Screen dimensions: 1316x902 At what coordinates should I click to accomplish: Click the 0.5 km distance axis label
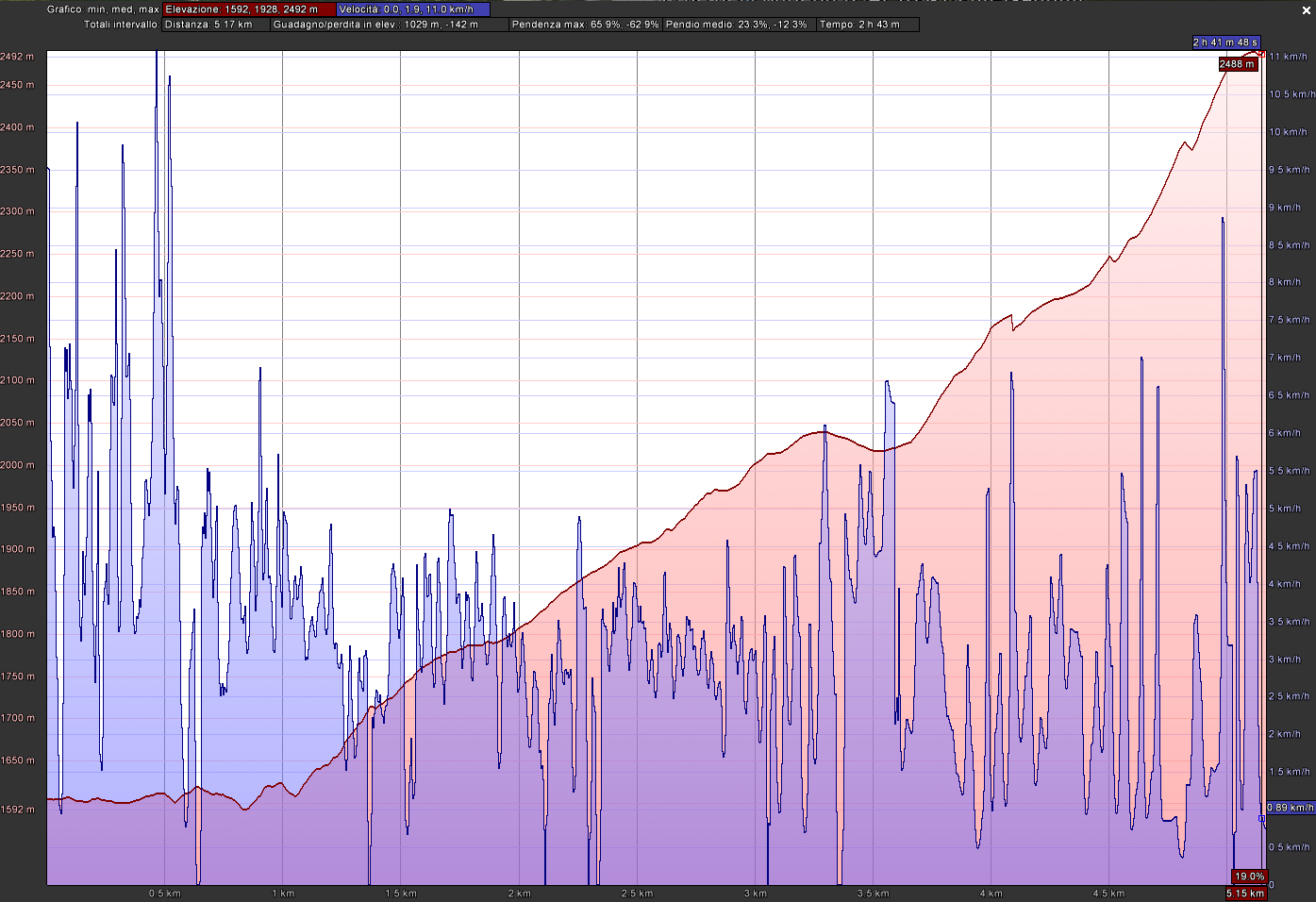click(x=165, y=894)
